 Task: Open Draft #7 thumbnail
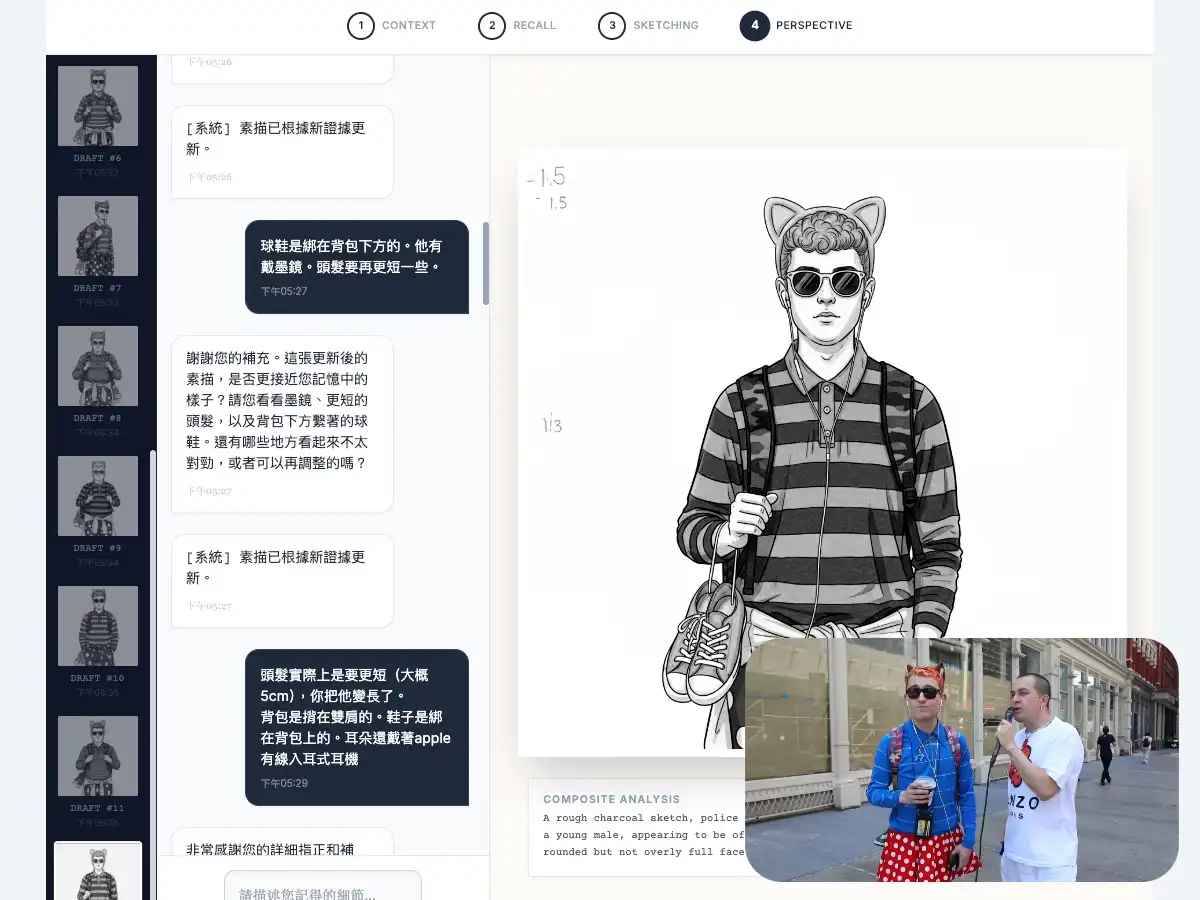pyautogui.click(x=98, y=236)
